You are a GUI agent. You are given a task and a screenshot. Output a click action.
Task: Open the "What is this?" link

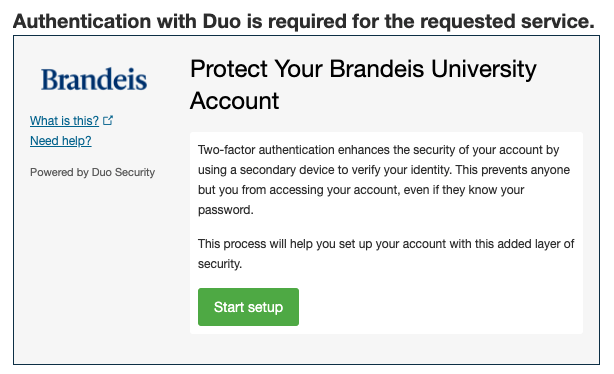tap(64, 121)
